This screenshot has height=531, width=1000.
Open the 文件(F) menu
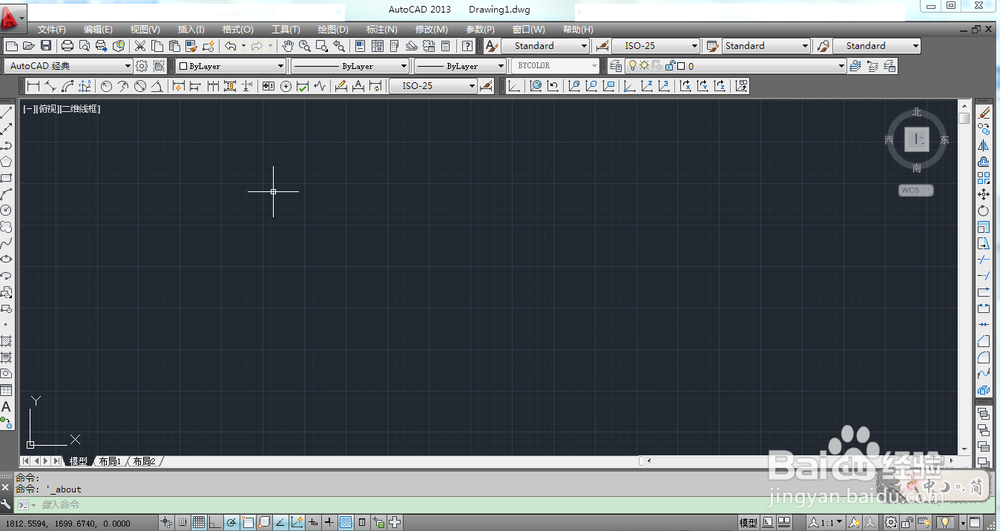pos(52,29)
